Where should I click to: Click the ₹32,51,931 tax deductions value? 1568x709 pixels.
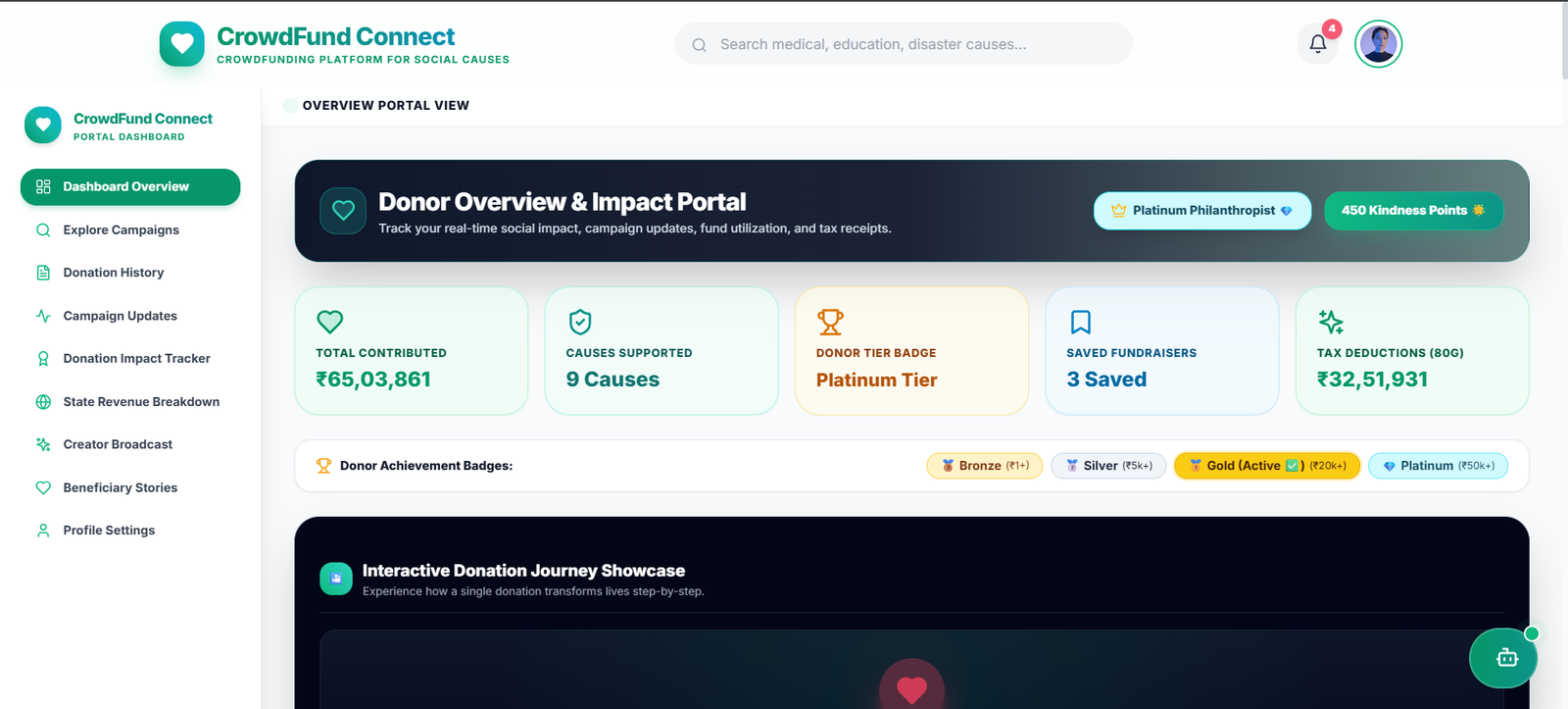coord(1372,380)
